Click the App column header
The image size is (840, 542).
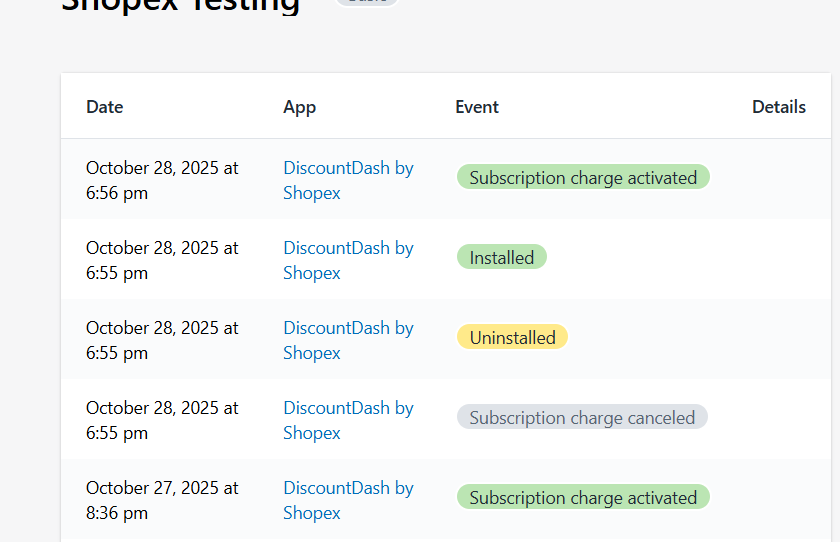pos(299,107)
